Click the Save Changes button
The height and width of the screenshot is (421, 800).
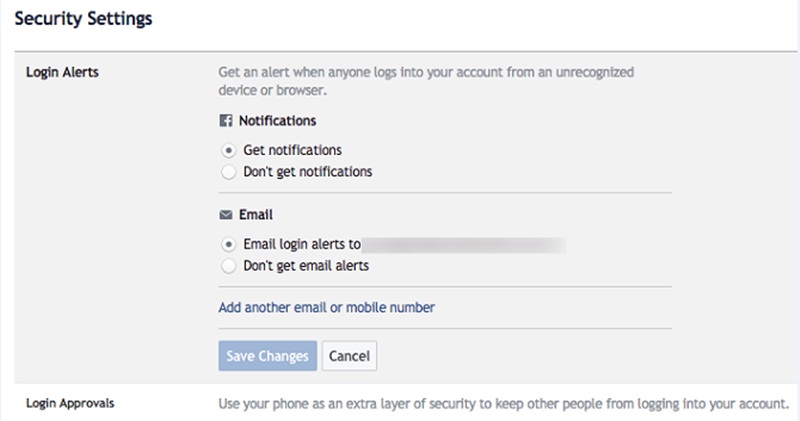(x=268, y=356)
